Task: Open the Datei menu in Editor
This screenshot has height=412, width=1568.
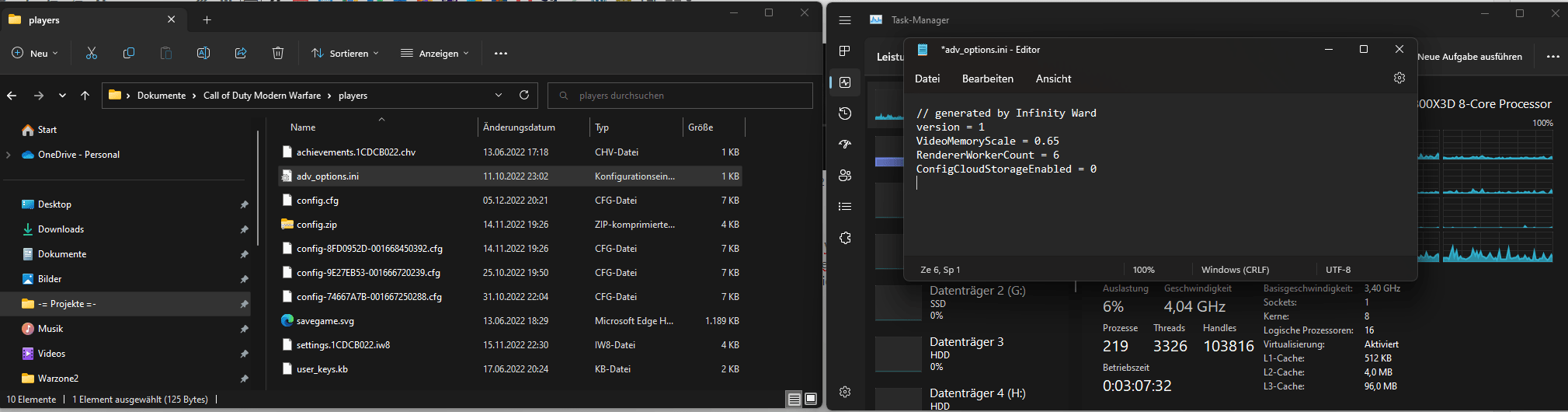Action: 927,79
